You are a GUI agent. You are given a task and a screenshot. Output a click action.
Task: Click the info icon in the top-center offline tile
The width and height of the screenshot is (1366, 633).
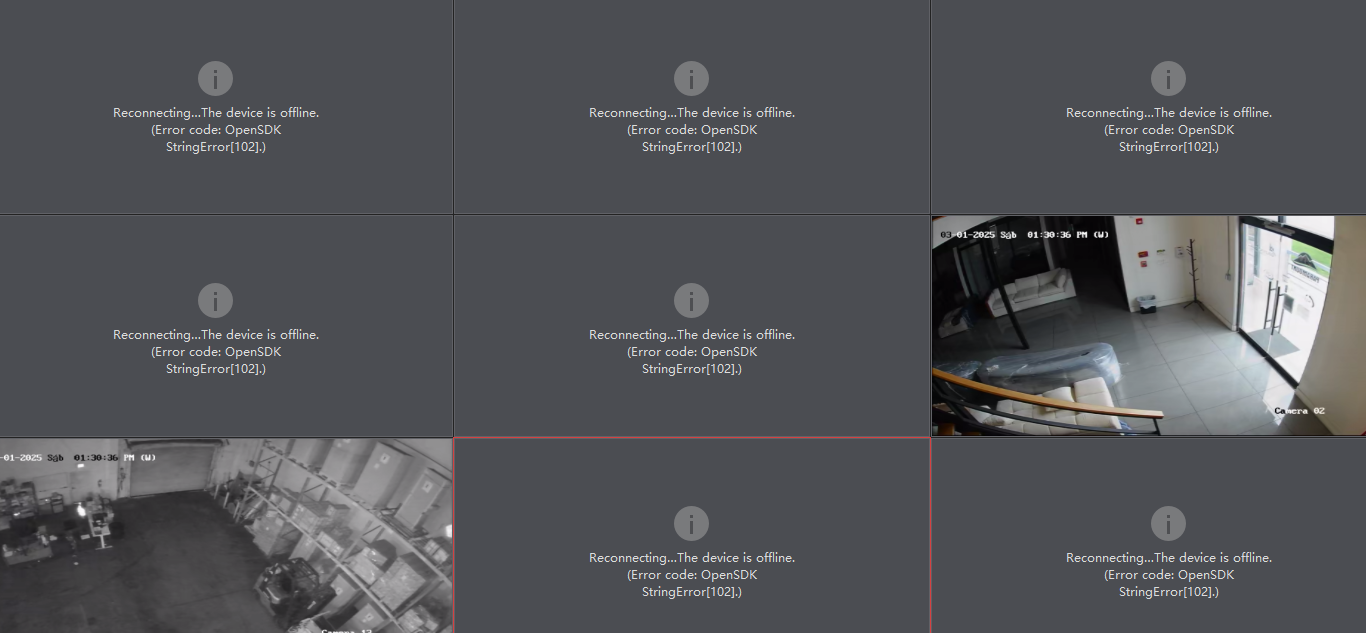tap(691, 78)
